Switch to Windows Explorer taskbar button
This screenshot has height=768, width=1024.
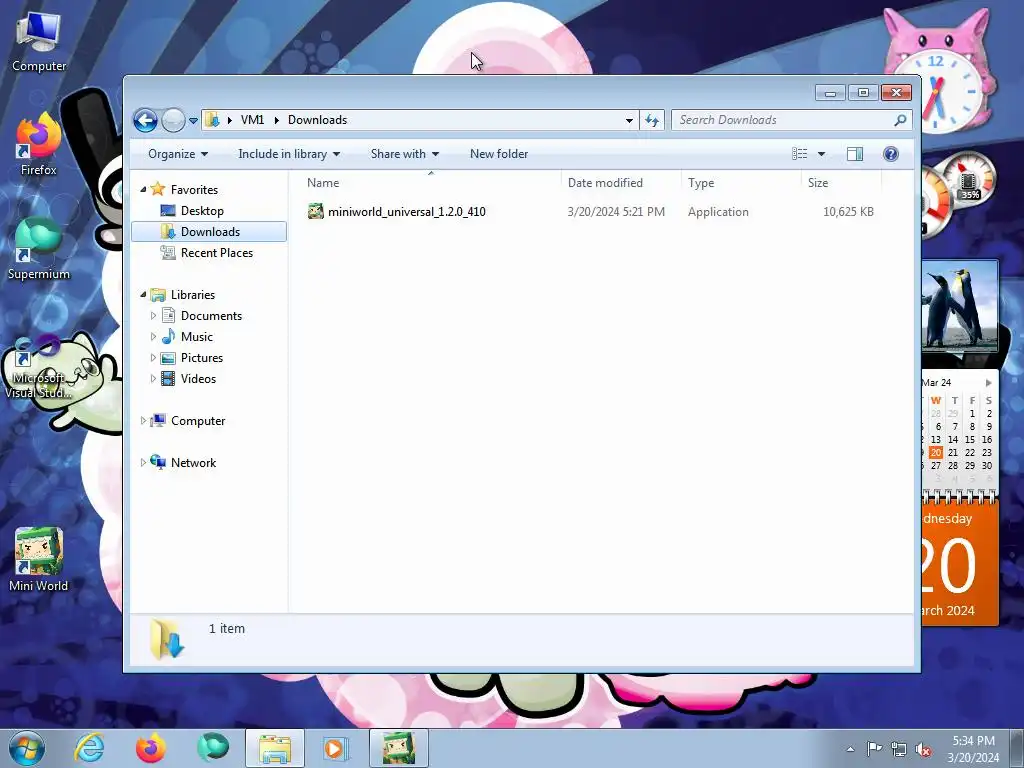click(275, 748)
